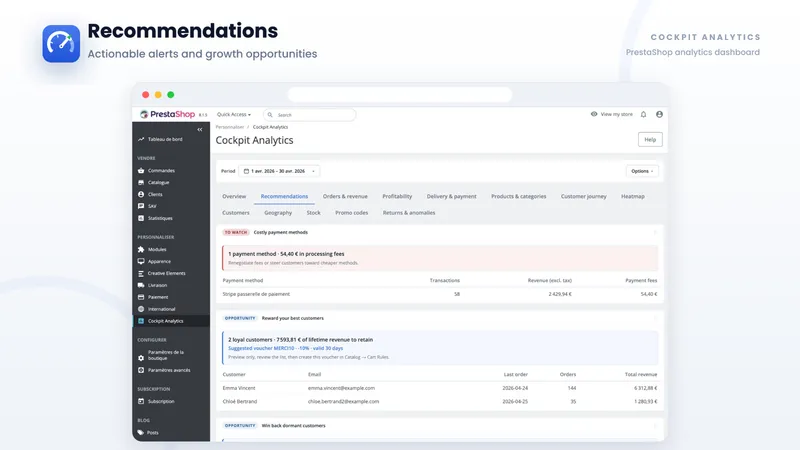Collapse the Costly payment methods card
Screen dimensions: 800x450
[x=655, y=232]
